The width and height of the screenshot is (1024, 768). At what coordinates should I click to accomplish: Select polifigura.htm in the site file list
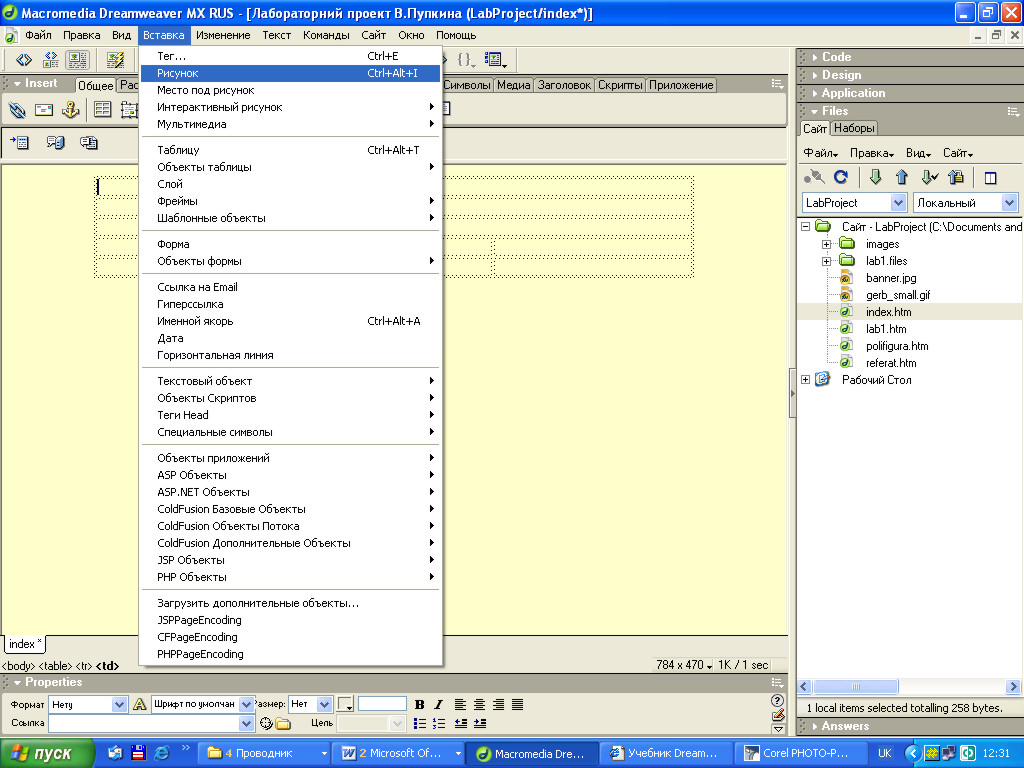pos(897,346)
